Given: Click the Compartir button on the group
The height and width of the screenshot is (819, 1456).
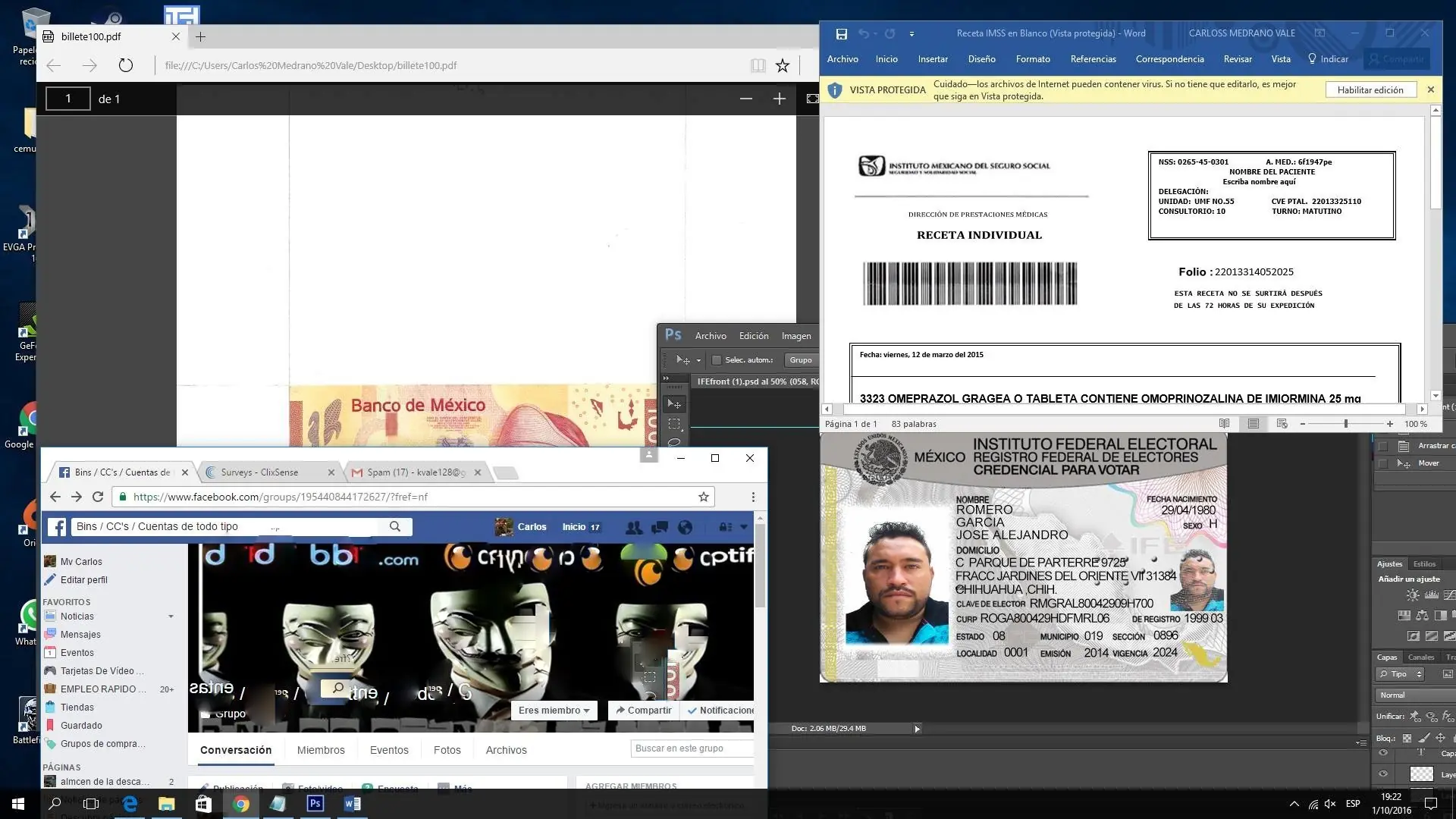Looking at the screenshot, I should (643, 711).
